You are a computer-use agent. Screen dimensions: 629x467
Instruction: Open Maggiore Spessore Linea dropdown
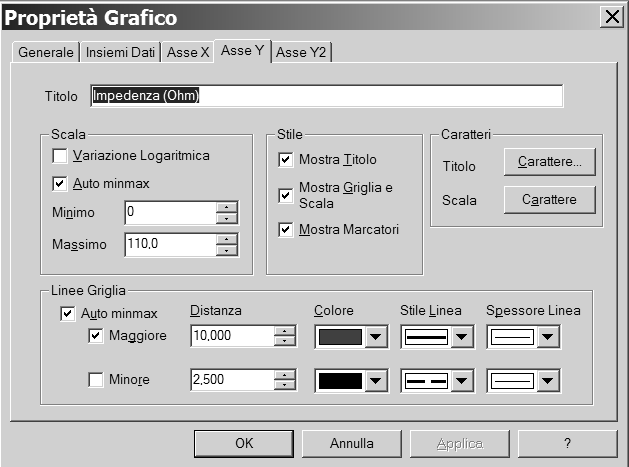[548, 337]
